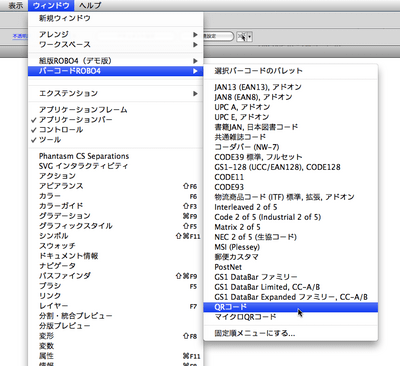
Task: Choose 書籍JAN, 日本図書コード
Action: [x=291, y=127]
